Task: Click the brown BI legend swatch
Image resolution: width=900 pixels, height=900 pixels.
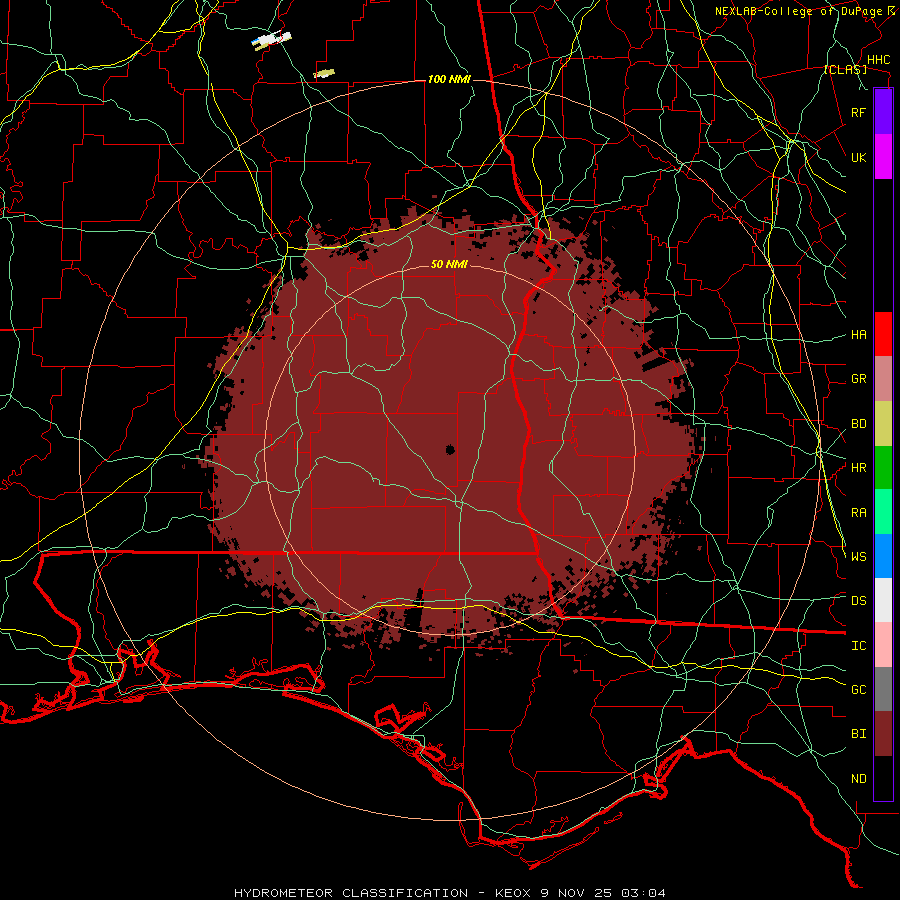Action: [x=883, y=734]
